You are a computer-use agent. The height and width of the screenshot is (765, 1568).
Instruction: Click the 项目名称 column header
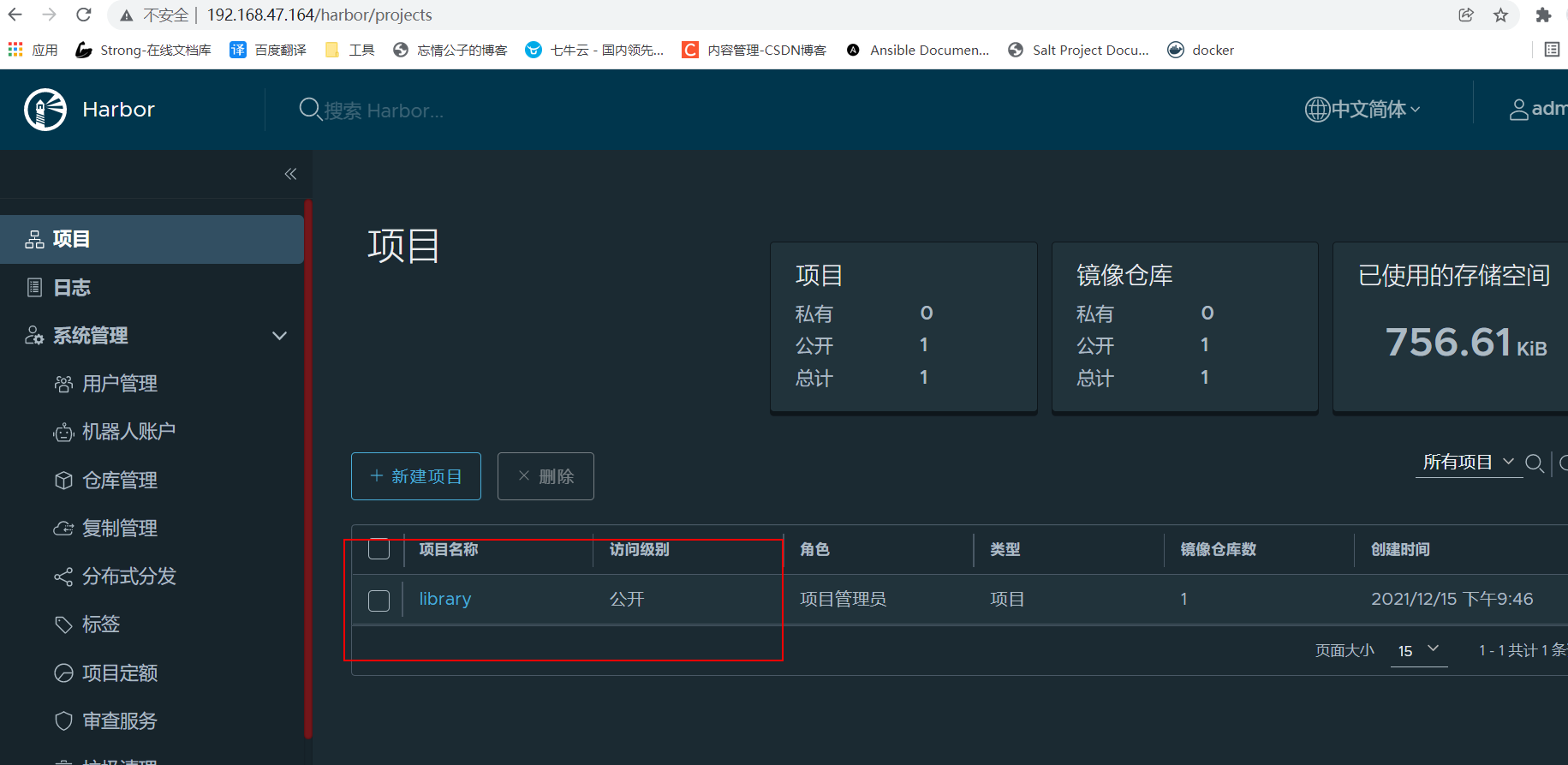449,549
